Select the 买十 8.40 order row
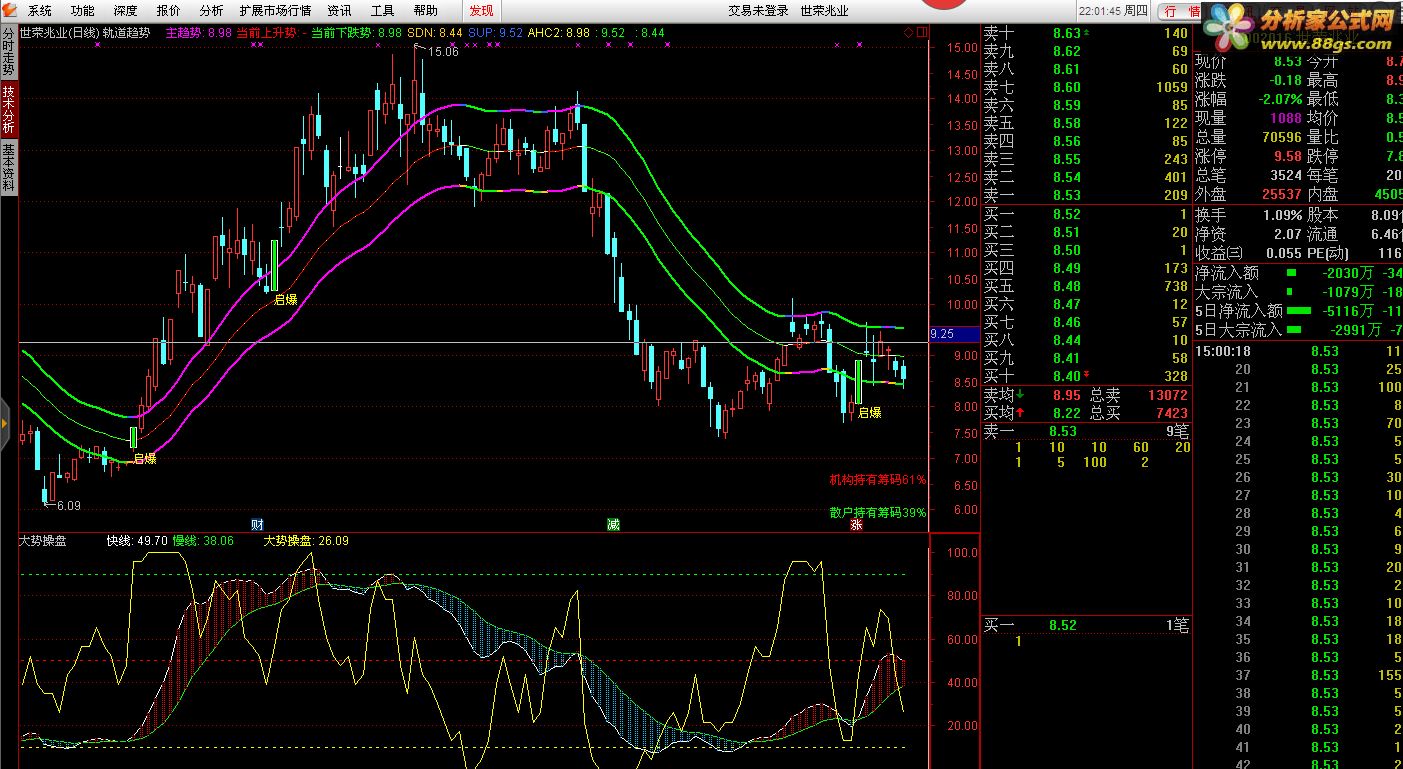Image resolution: width=1403 pixels, height=769 pixels. 1086,376
